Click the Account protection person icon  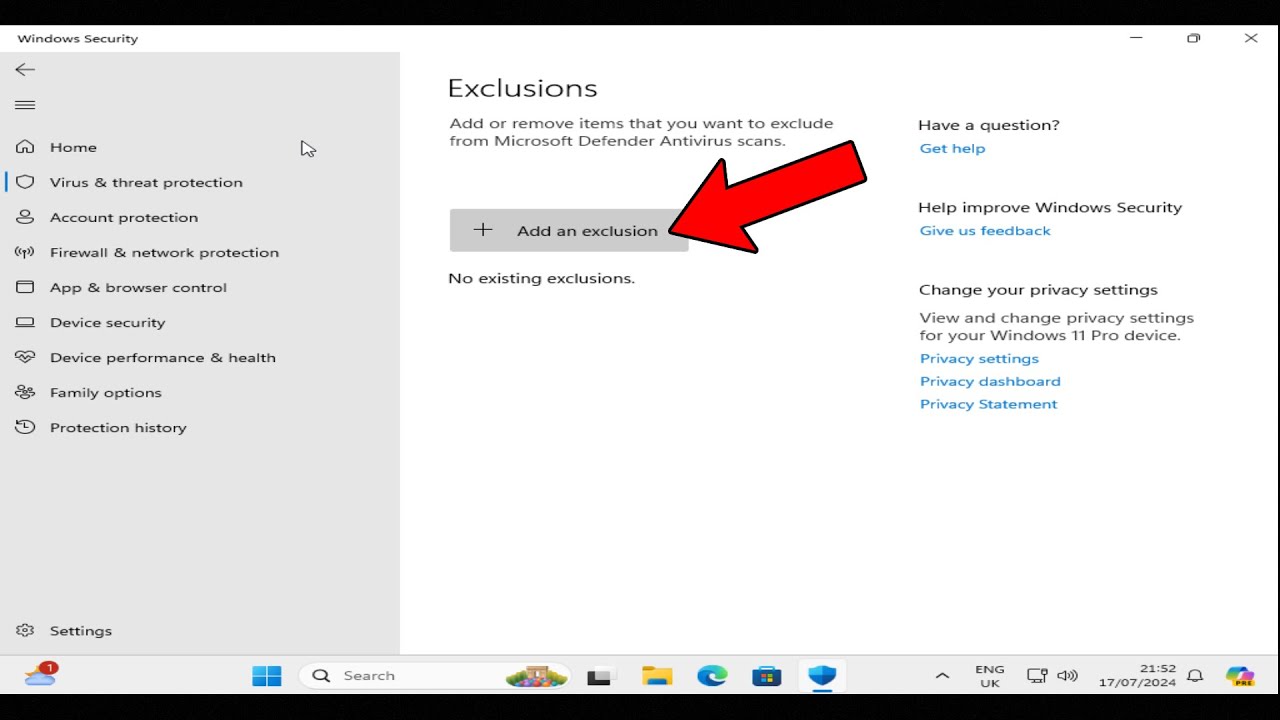pyautogui.click(x=25, y=217)
